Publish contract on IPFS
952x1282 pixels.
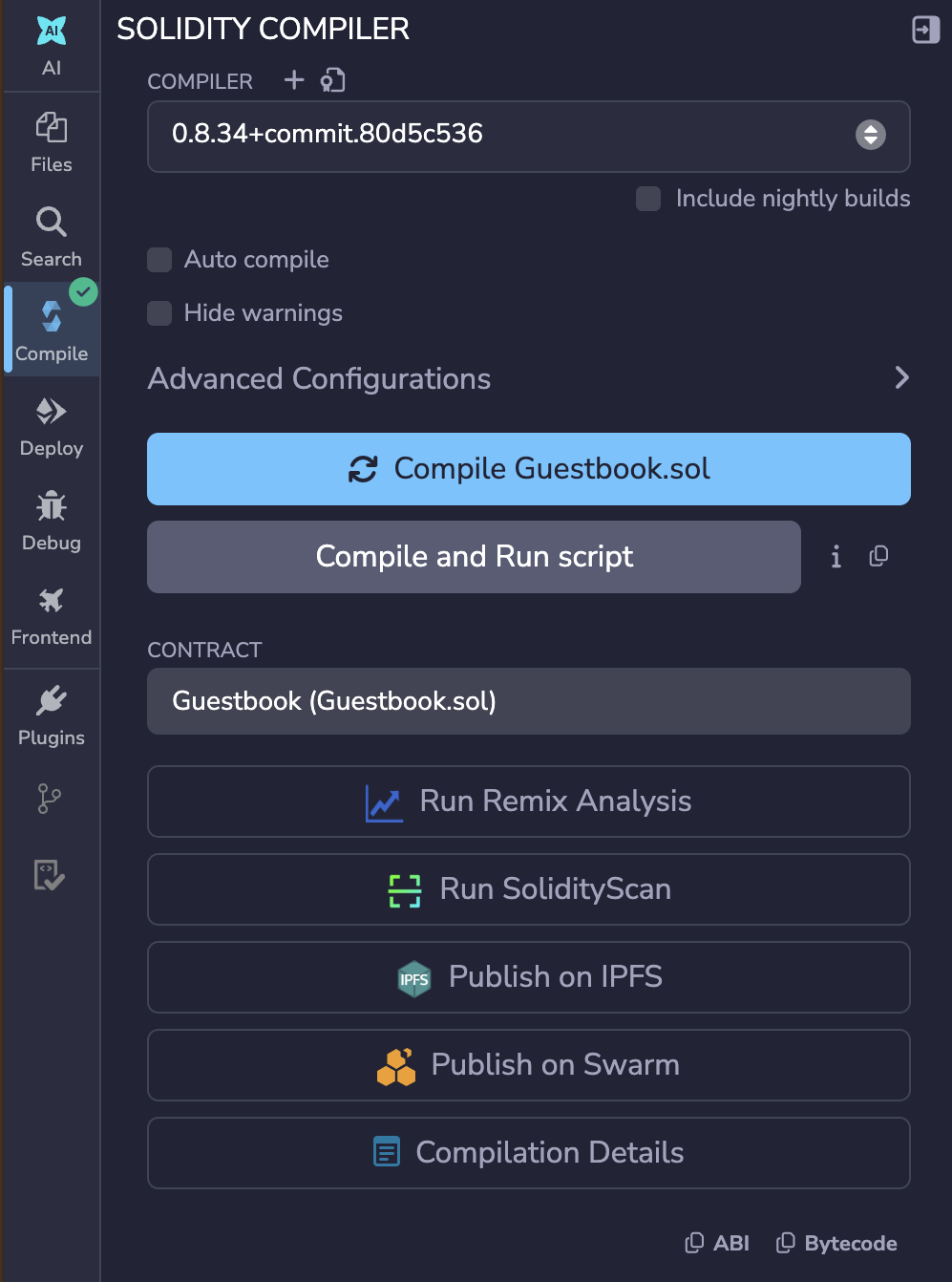pyautogui.click(x=528, y=977)
